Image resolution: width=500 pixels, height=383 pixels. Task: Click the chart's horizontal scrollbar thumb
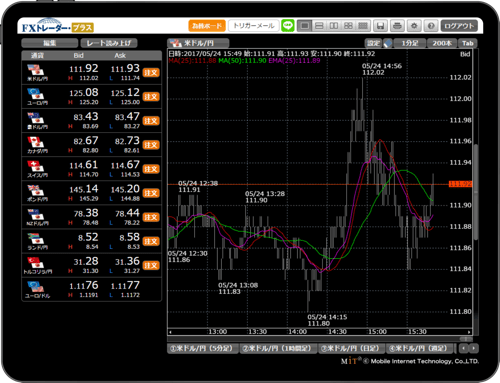(466, 339)
